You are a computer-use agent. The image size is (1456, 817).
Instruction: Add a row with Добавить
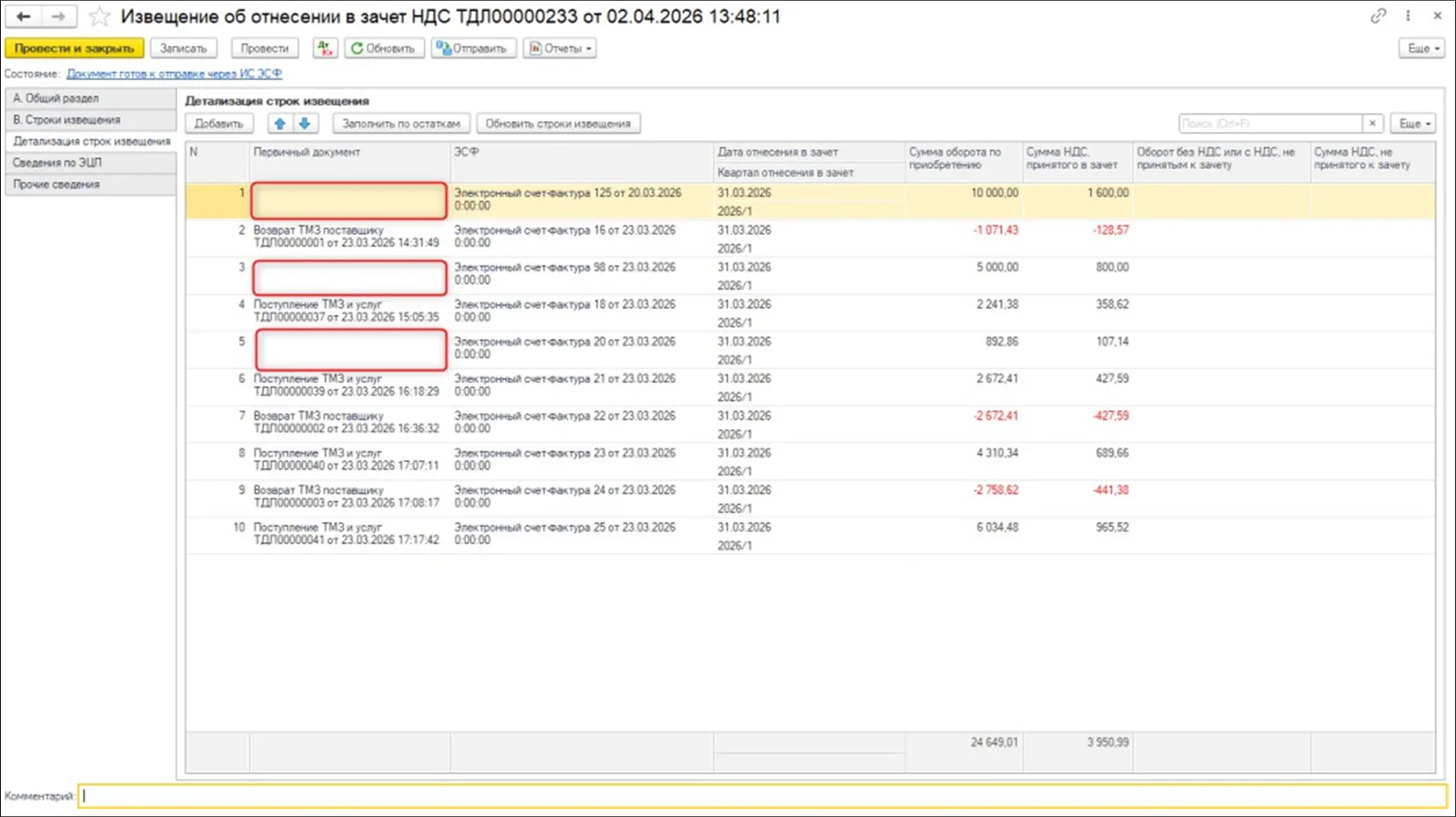(x=219, y=124)
